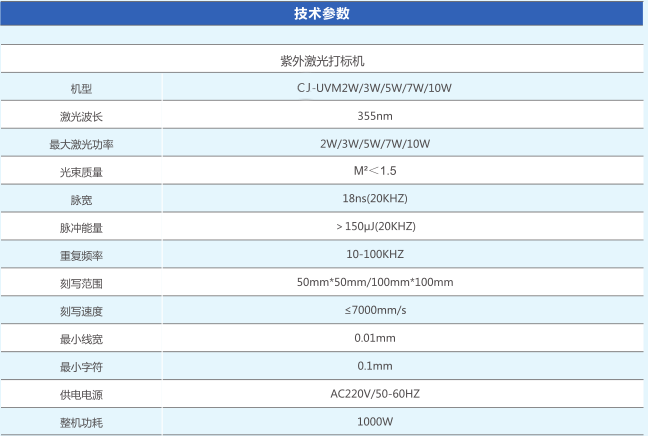This screenshot has width=648, height=436.
Task: Select the 脉冲能量 label cell
Action: 81,228
